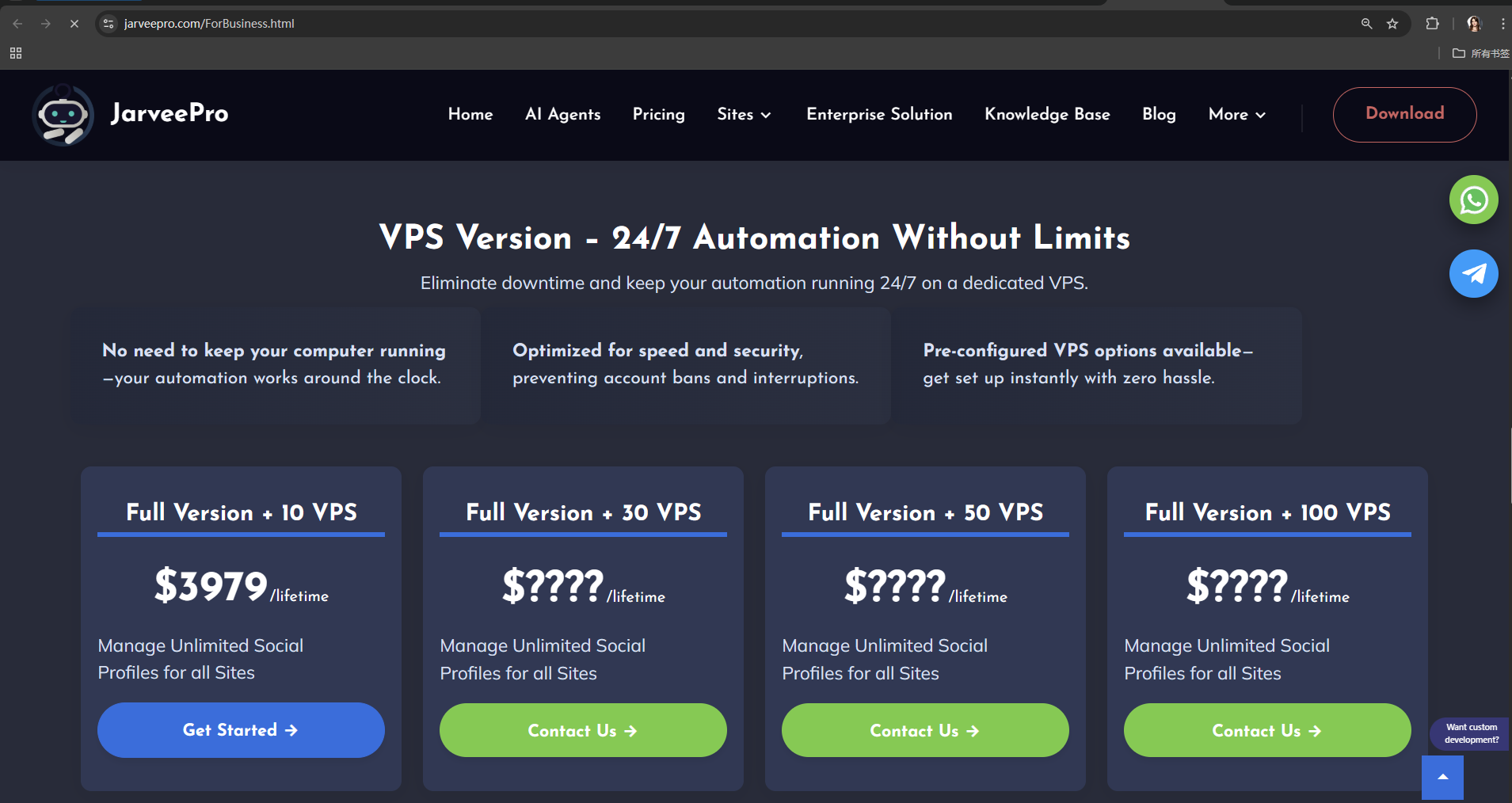Screen dimensions: 1512x803
Task: Click browser back arrow
Action: pyautogui.click(x=17, y=24)
